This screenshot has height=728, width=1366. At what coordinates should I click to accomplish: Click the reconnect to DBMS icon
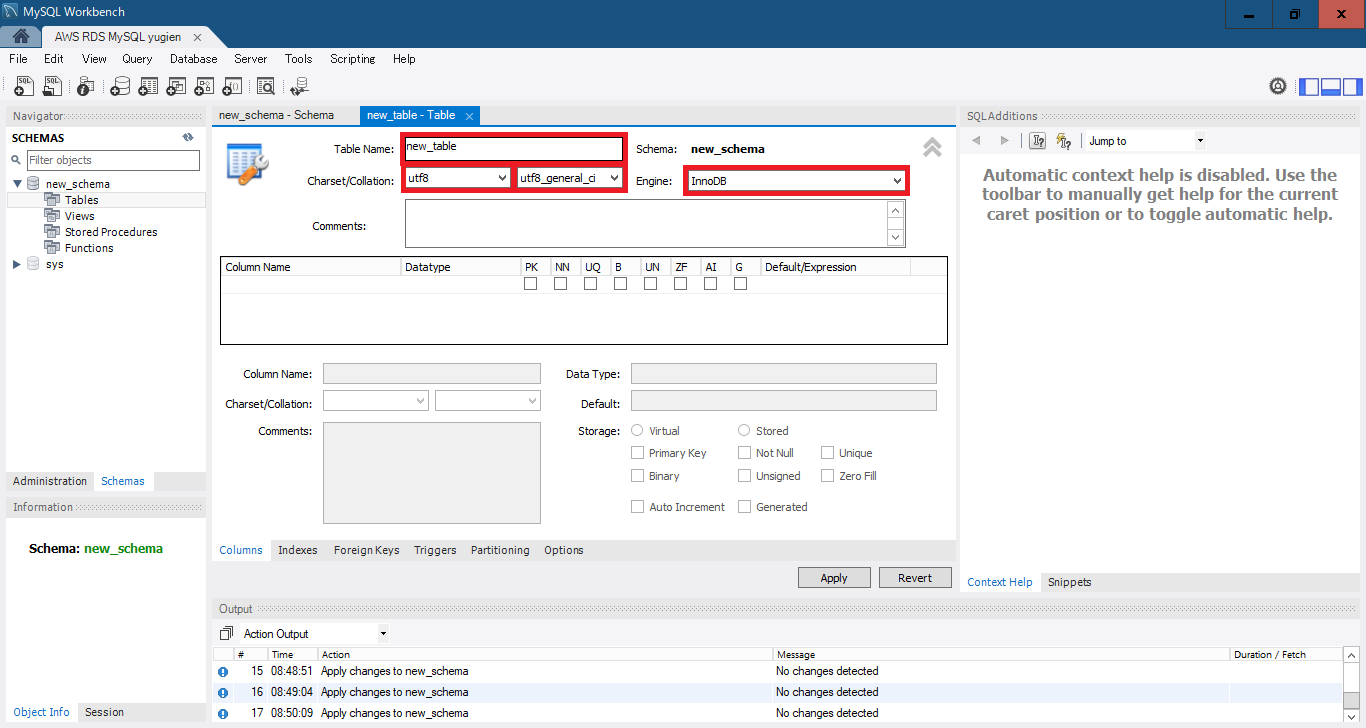[x=298, y=87]
